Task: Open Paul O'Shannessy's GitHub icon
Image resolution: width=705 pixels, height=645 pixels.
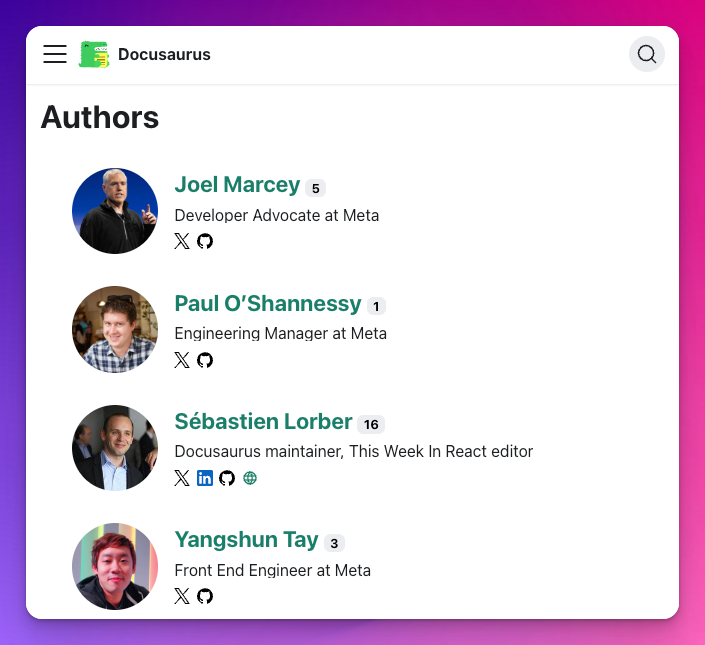Action: 205,360
